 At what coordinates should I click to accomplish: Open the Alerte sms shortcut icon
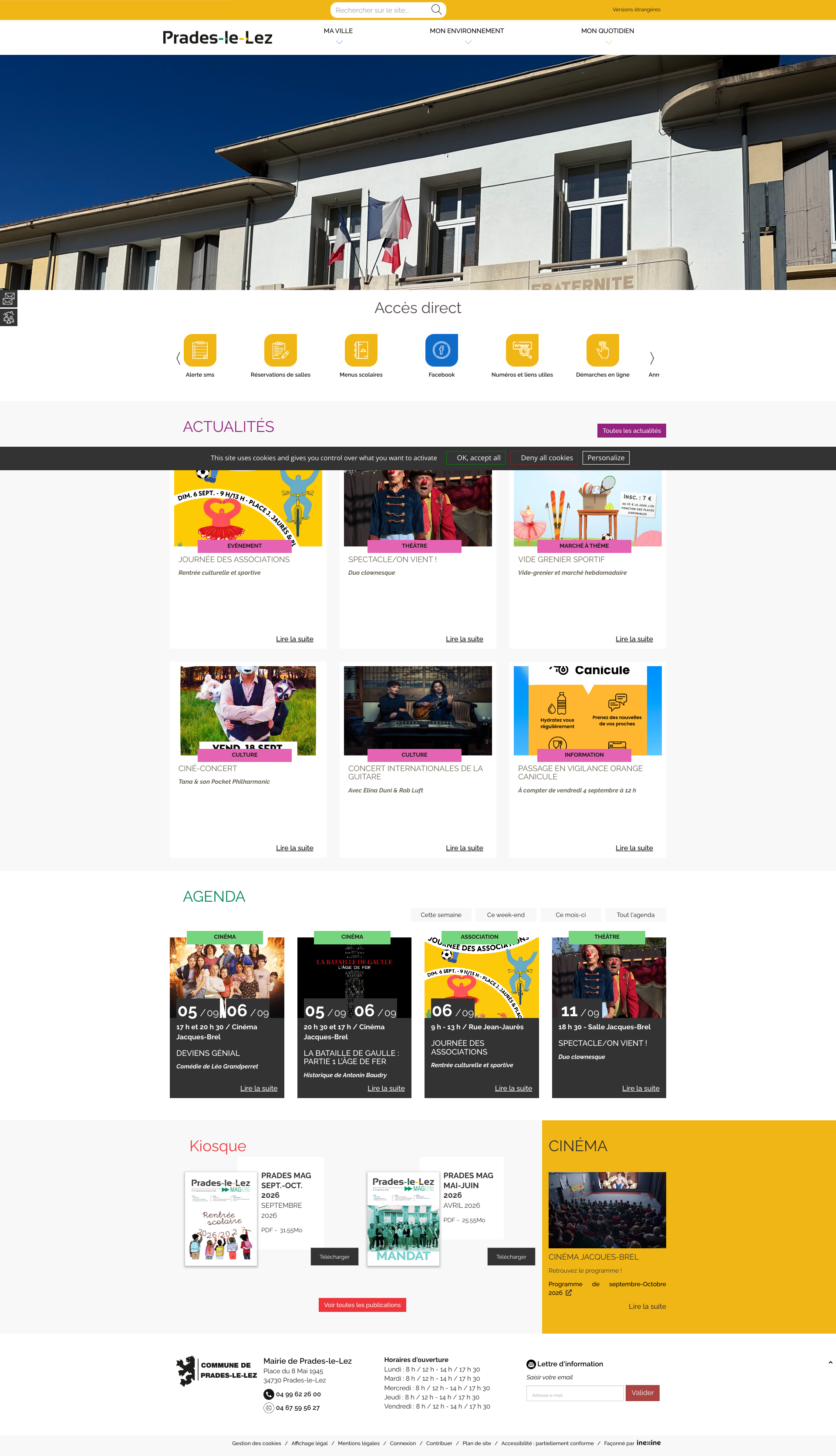(200, 350)
